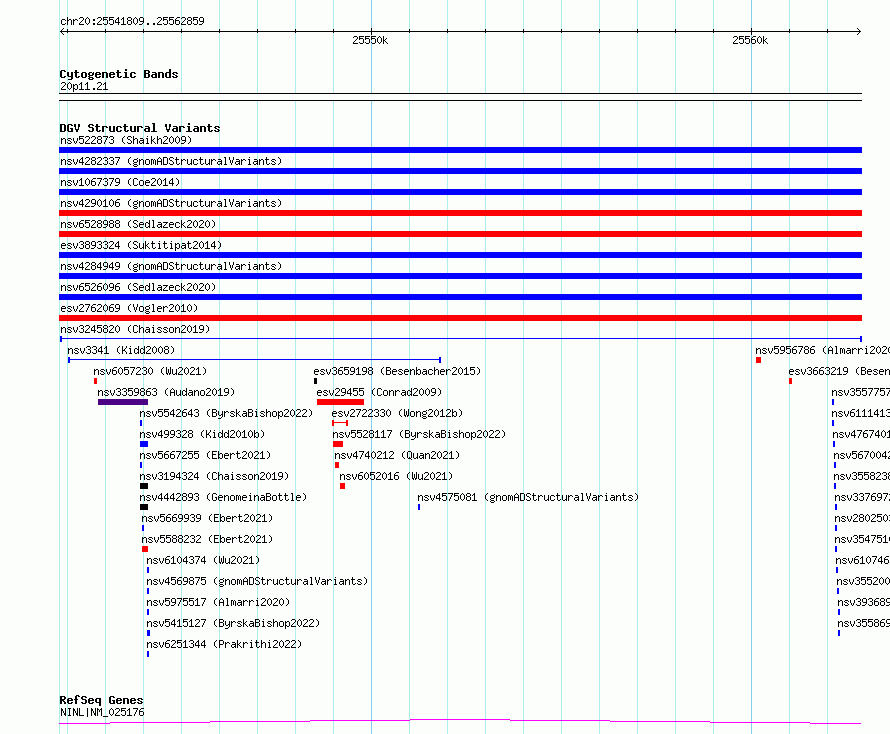Select nsv6528988 (Sedlazeck2020) label

[x=138, y=224]
